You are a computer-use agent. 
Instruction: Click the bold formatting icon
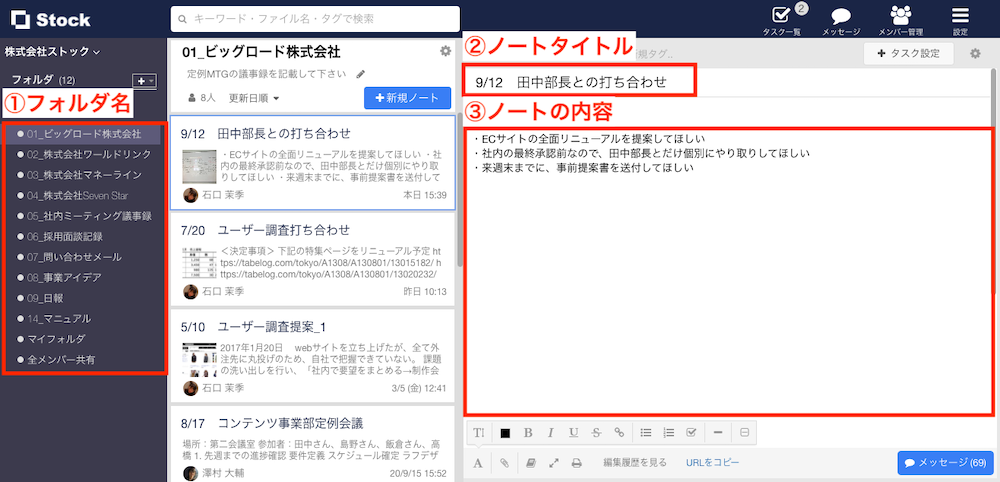tap(528, 433)
